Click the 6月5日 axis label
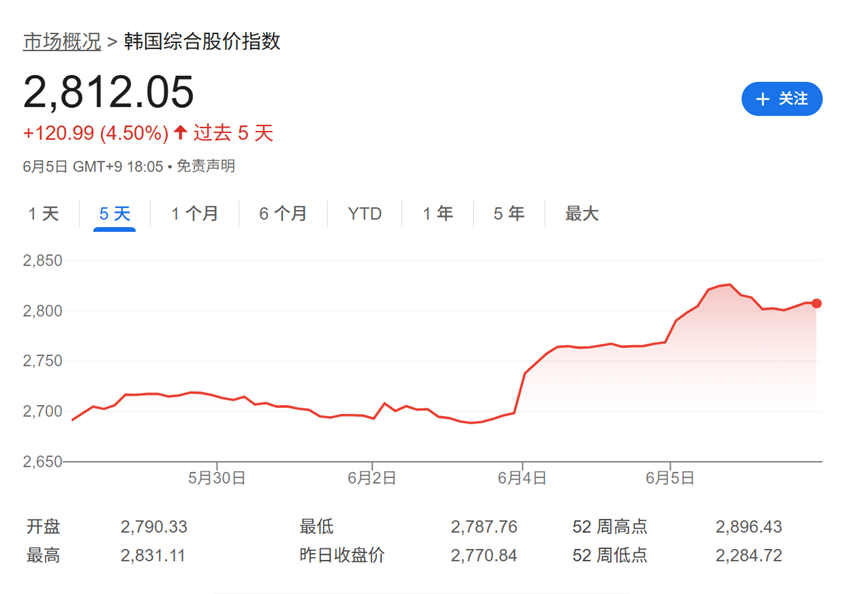This screenshot has height=594, width=865. pyautogui.click(x=670, y=478)
